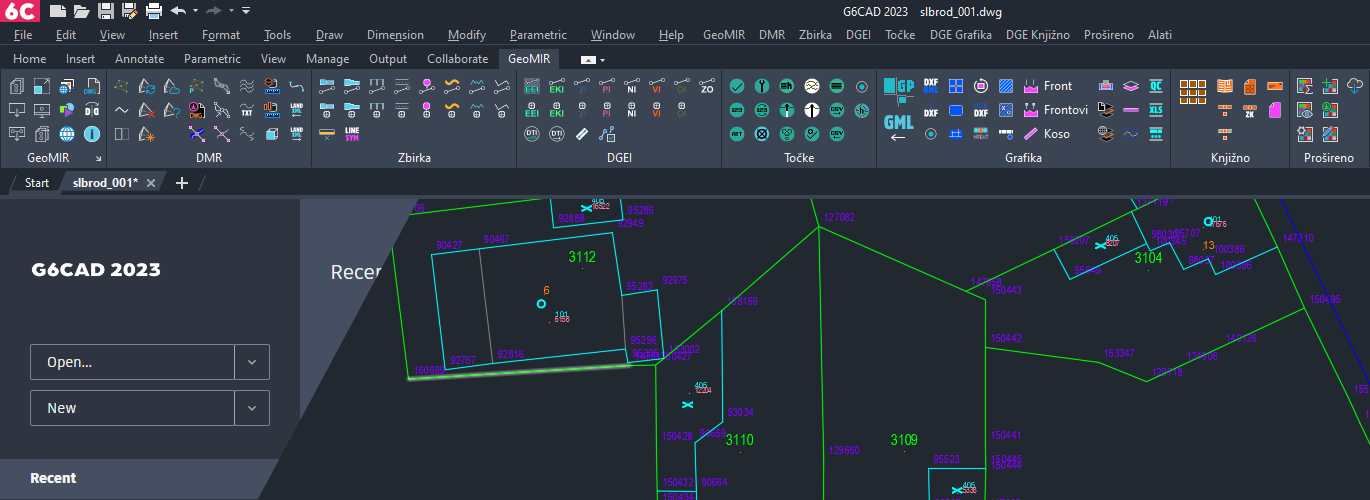
Task: Click the QC icon in Grafika panel
Action: coord(1156,86)
